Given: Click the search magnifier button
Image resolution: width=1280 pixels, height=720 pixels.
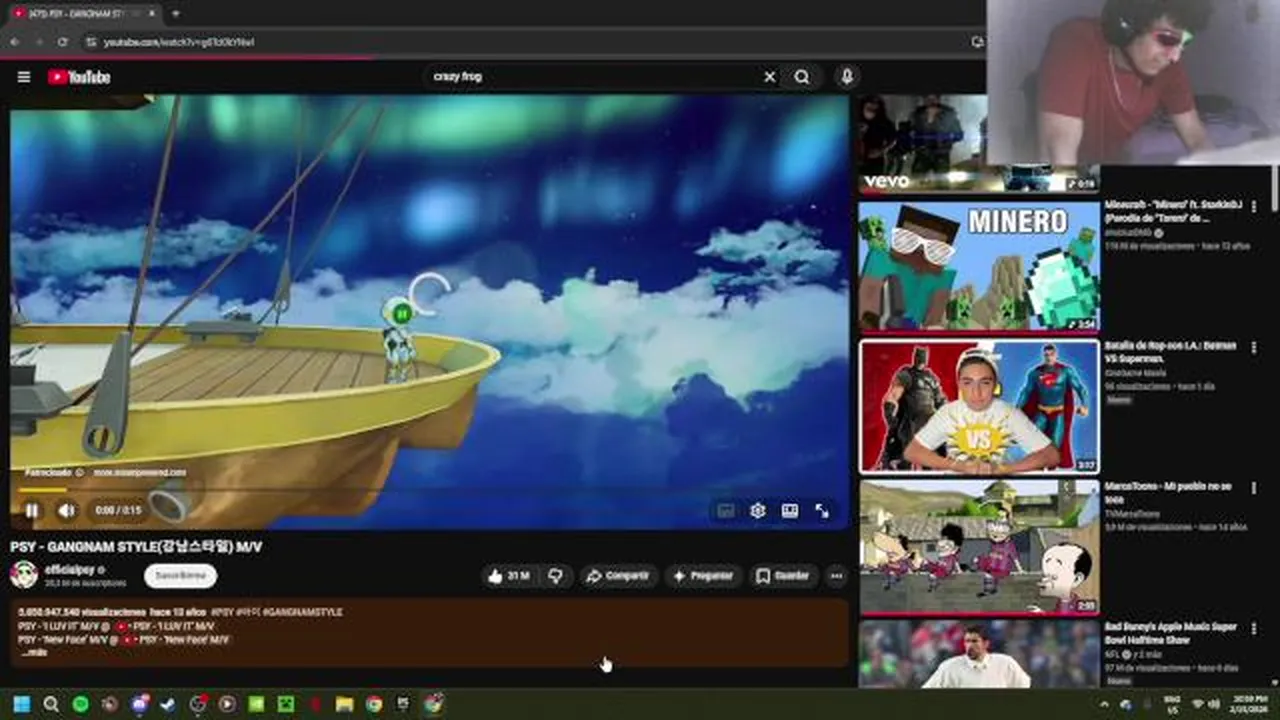Looking at the screenshot, I should (802, 77).
